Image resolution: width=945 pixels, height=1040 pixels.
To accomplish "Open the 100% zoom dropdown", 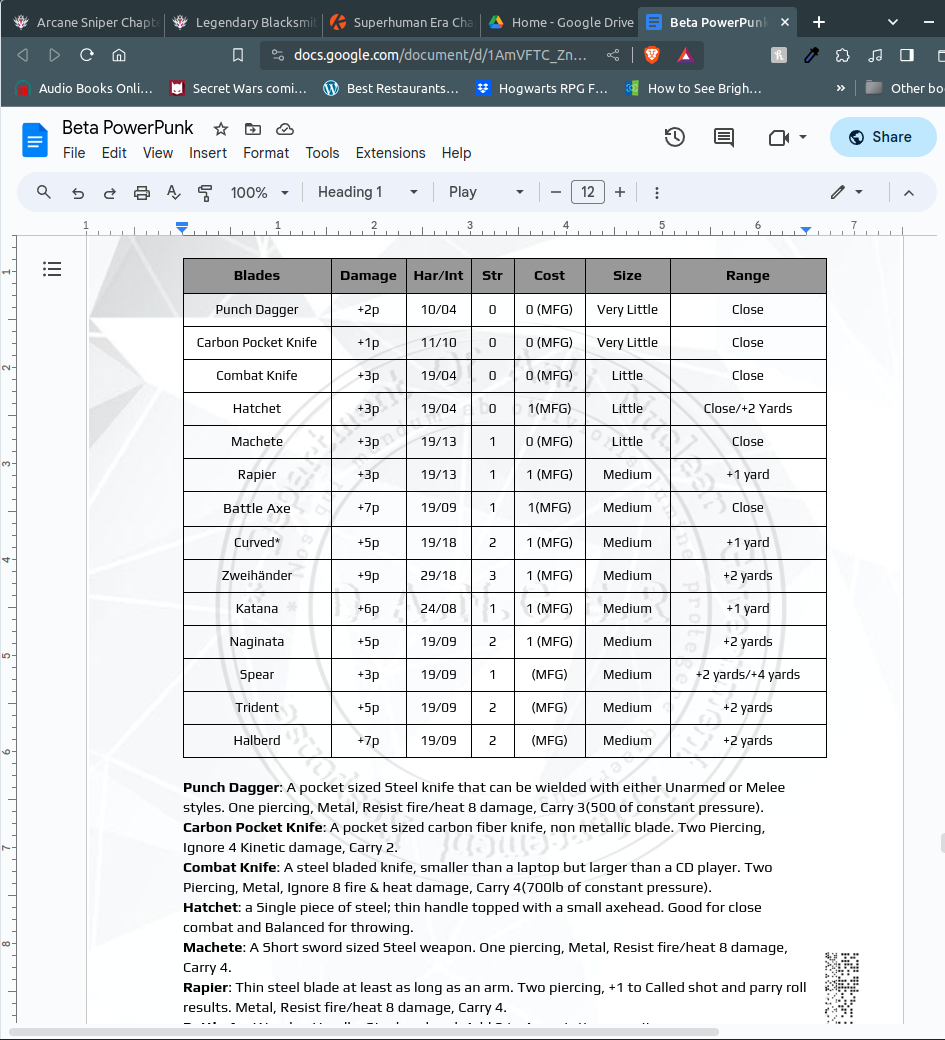I will pyautogui.click(x=259, y=192).
